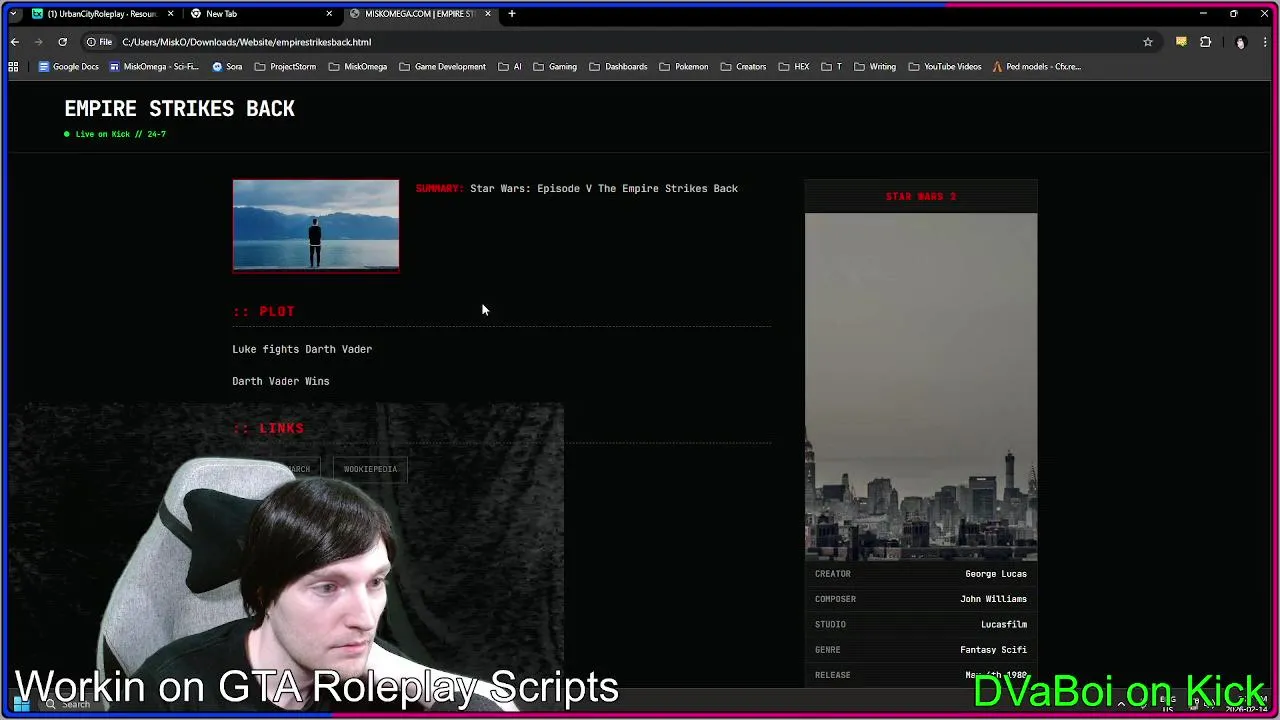Go back using the browser back arrow

tap(14, 42)
